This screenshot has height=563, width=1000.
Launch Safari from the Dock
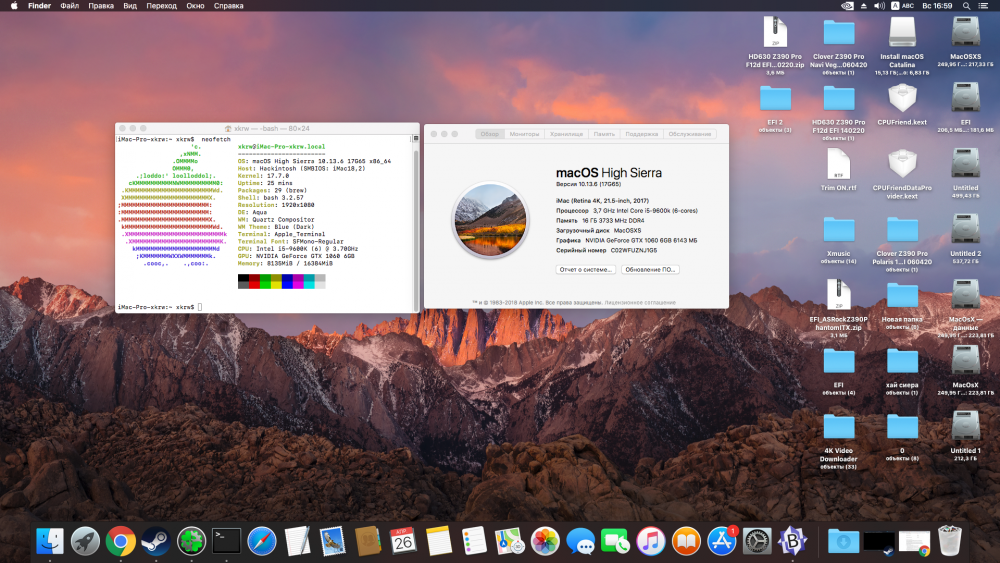point(262,541)
